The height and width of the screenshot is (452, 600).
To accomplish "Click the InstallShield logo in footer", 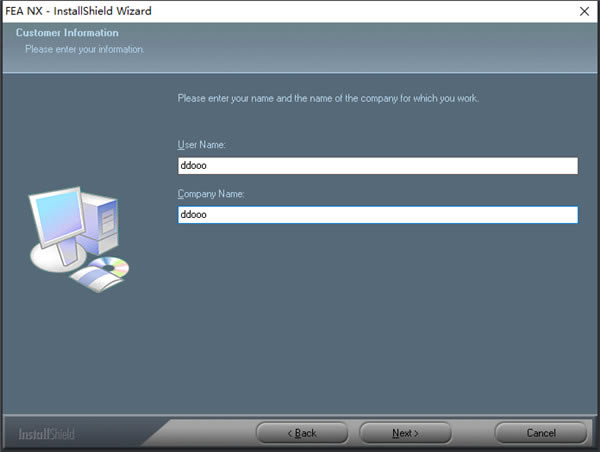I will pos(46,434).
